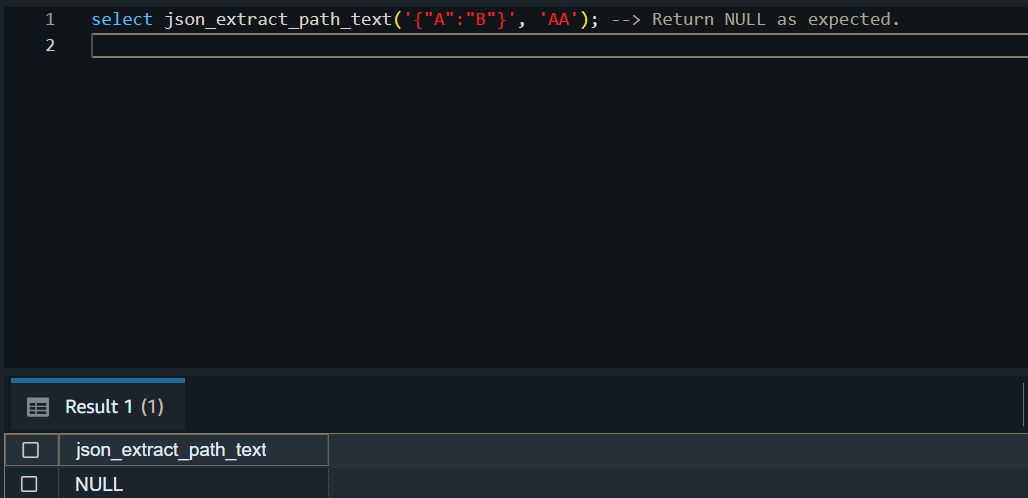This screenshot has width=1028, height=498.
Task: Click line number 1 in the gutter
Action: [x=50, y=20]
